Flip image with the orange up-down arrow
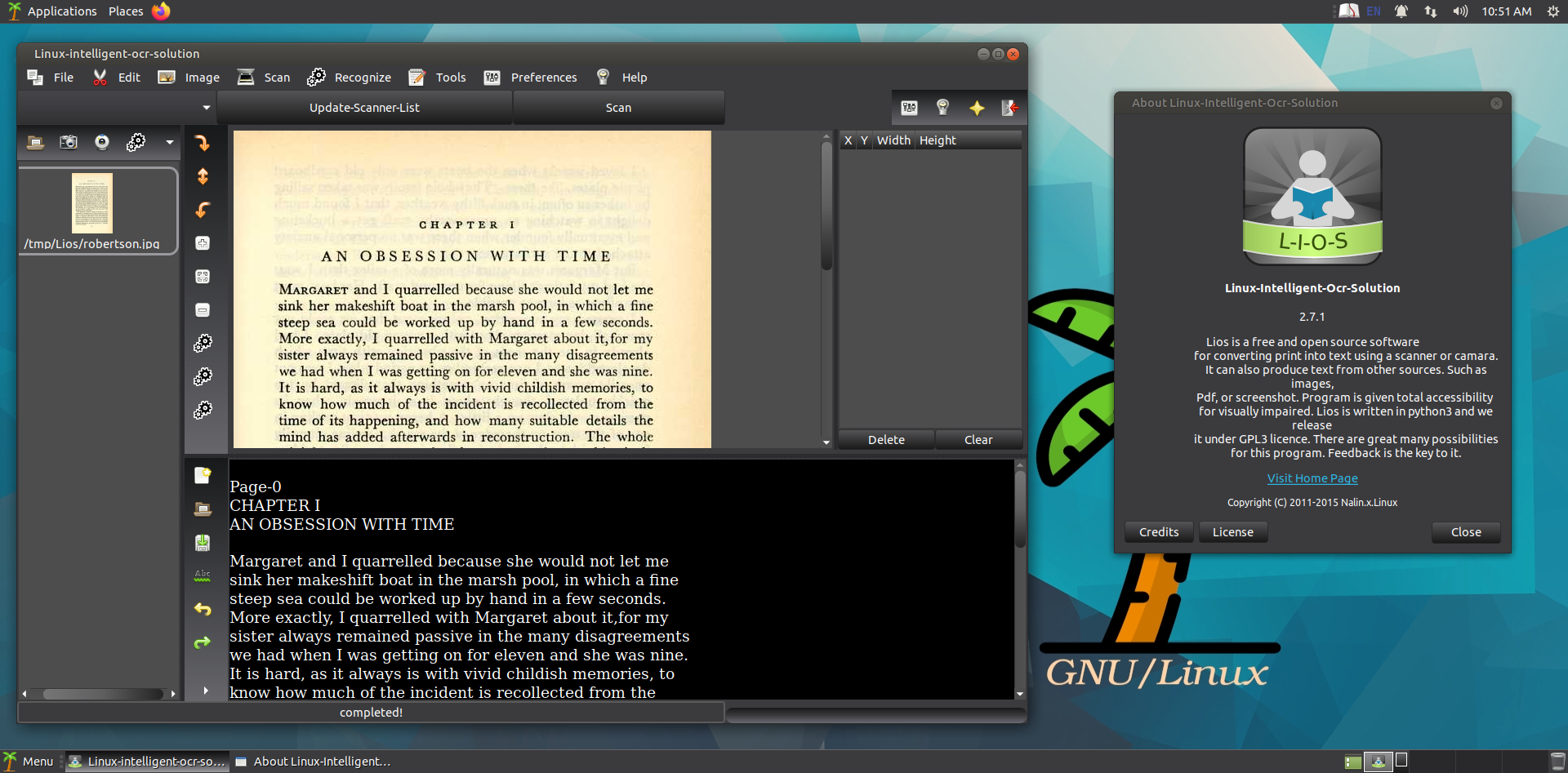The height and width of the screenshot is (773, 1568). (203, 176)
